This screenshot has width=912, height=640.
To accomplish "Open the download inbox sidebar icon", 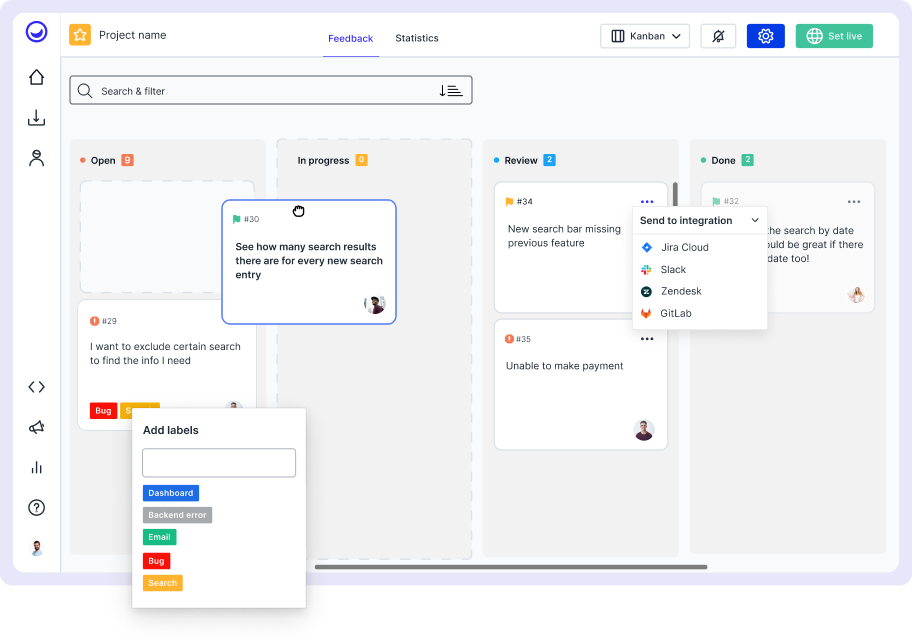I will [x=36, y=118].
